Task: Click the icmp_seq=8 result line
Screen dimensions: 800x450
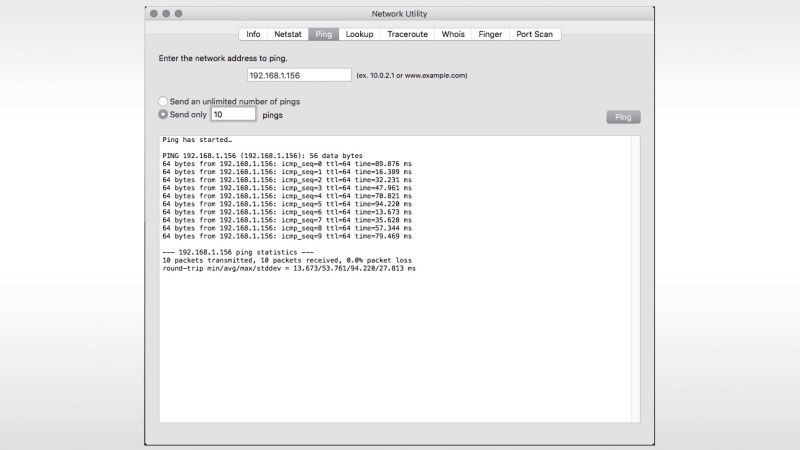Action: (x=287, y=228)
